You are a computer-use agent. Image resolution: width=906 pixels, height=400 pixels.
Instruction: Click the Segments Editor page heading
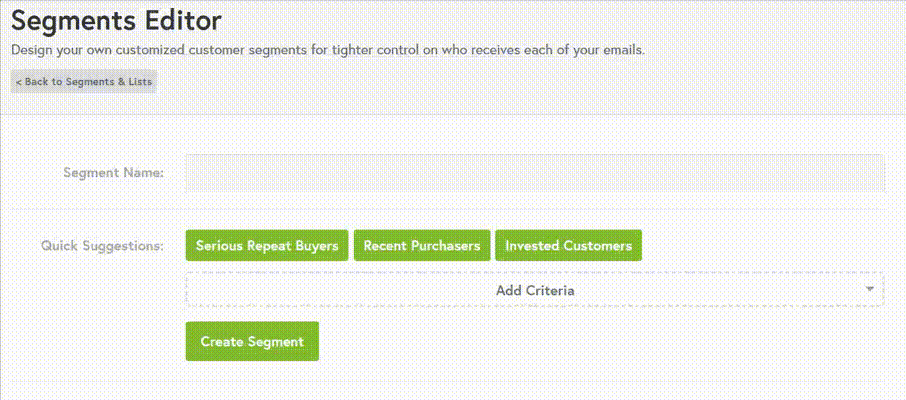pos(116,20)
